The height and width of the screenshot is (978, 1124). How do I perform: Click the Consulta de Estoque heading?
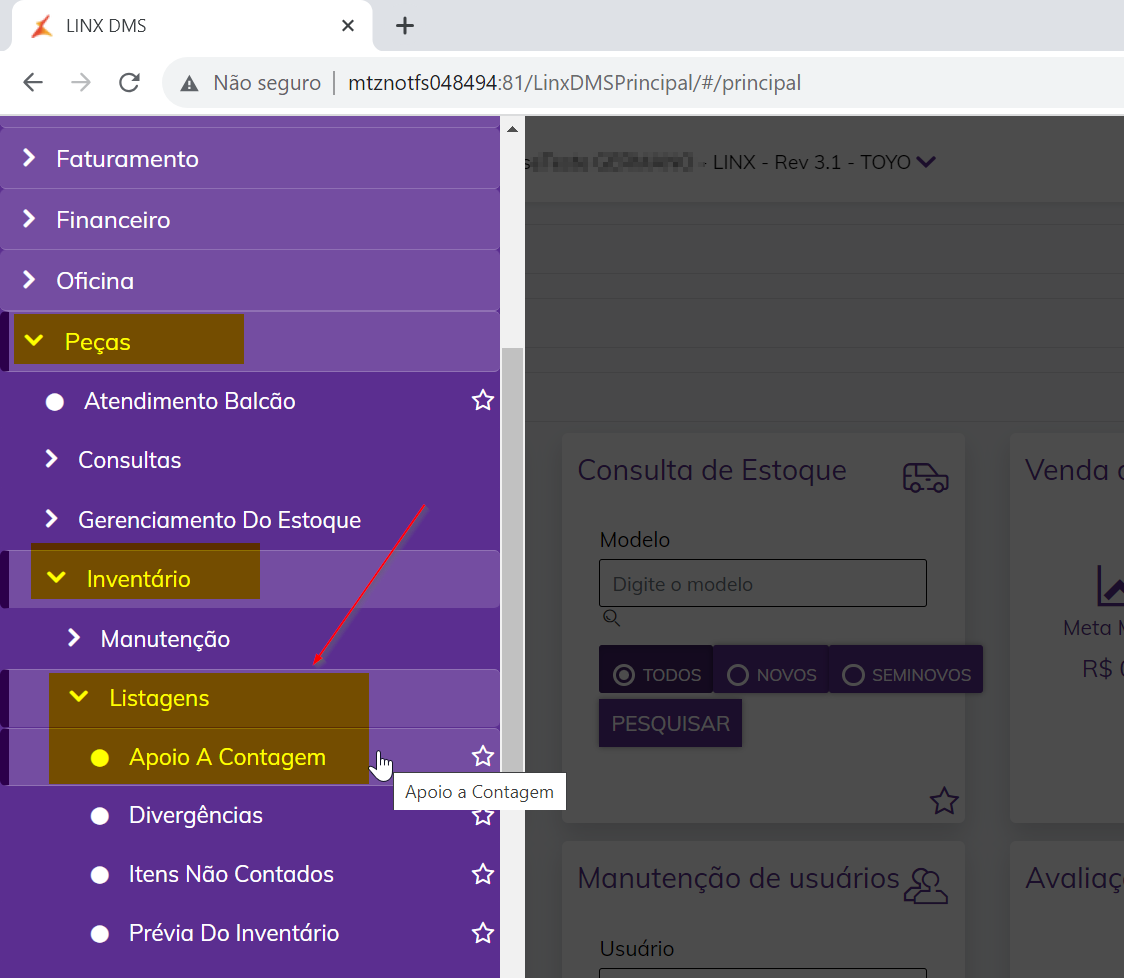tap(712, 470)
